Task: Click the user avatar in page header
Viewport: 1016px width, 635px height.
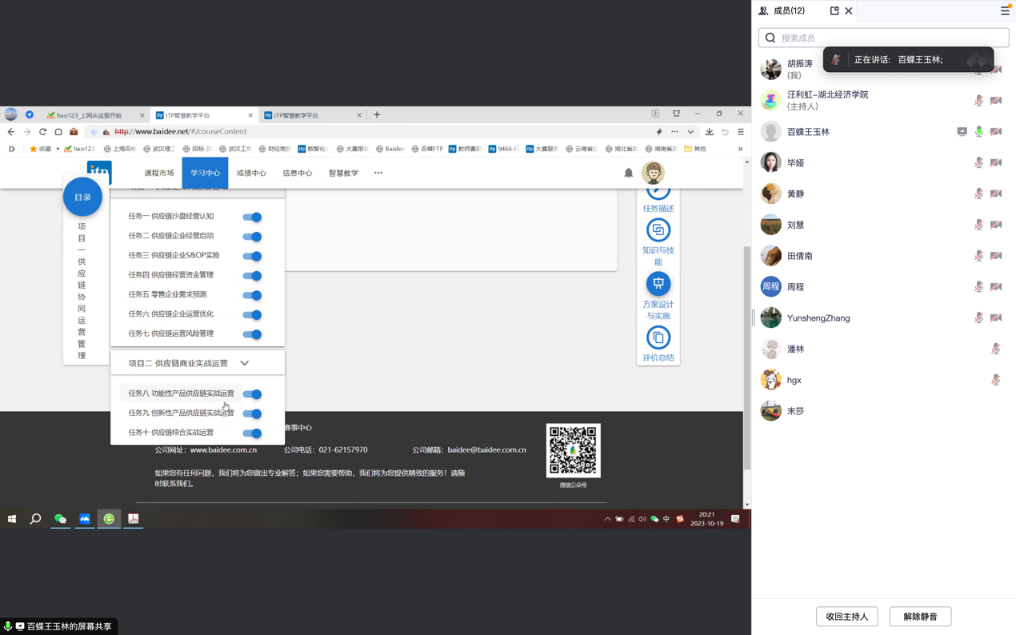Action: click(x=653, y=173)
